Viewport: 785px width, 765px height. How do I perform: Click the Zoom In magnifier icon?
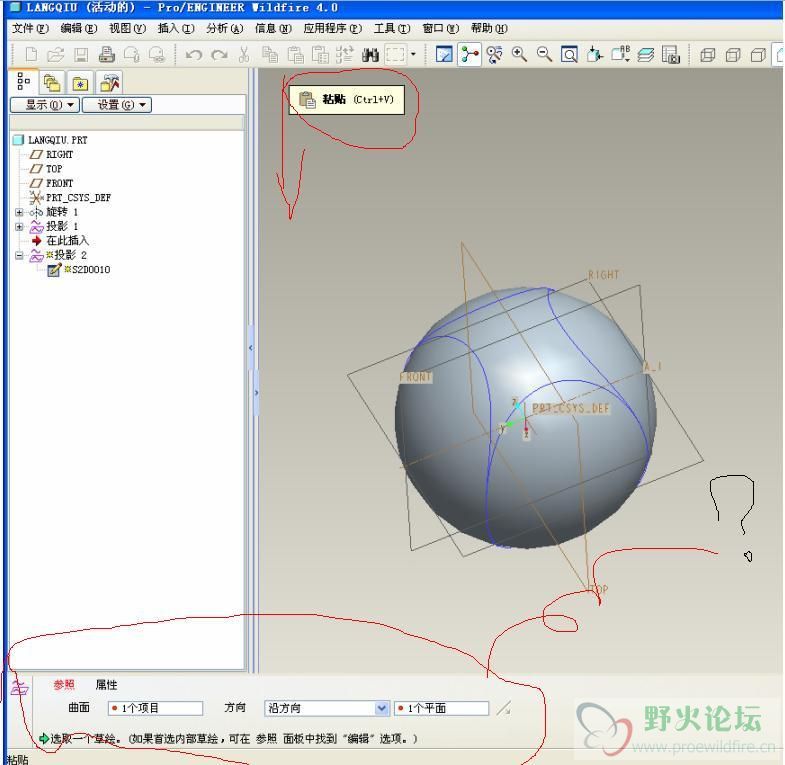coord(519,54)
